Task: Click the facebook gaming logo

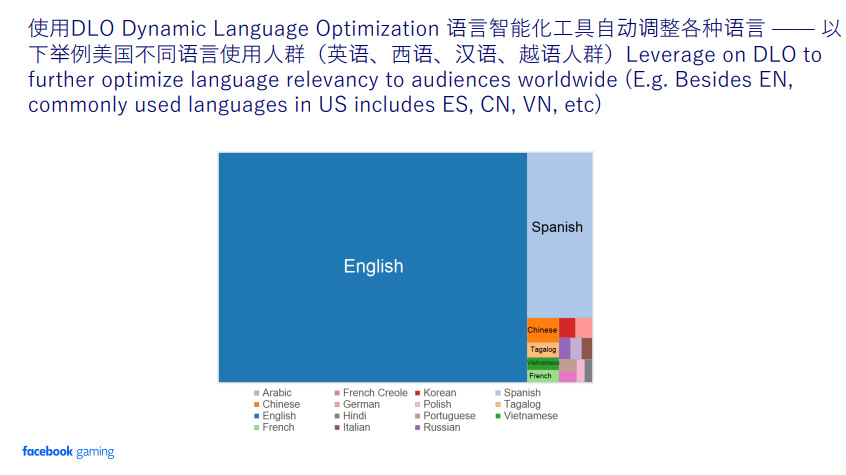Action: 68,452
